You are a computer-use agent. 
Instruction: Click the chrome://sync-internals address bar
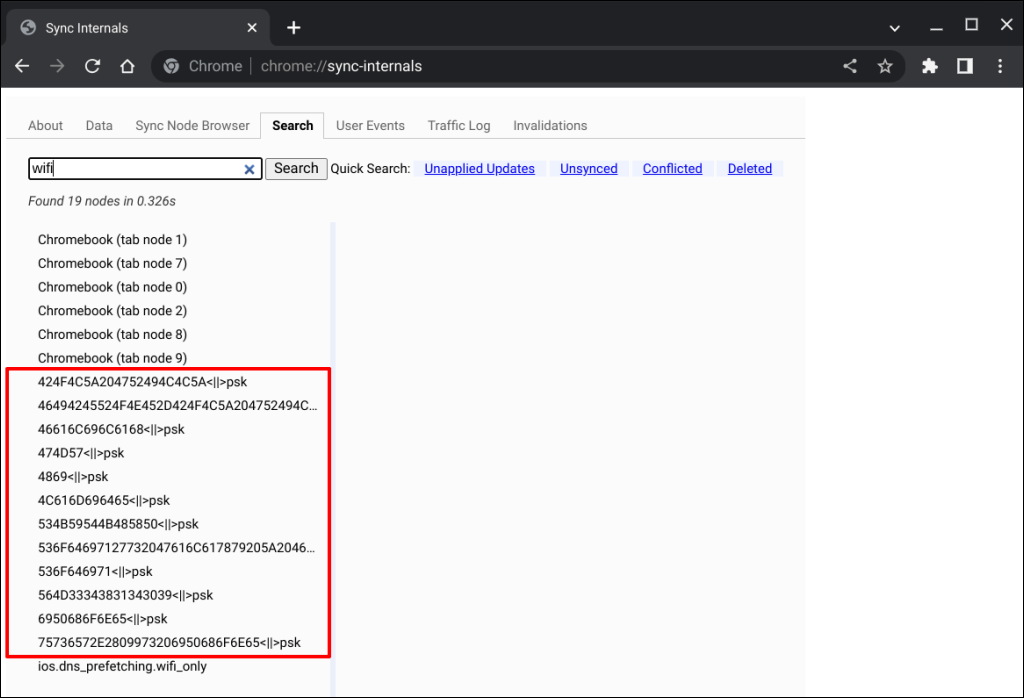pos(341,66)
